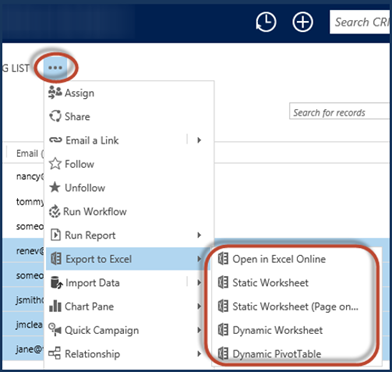Expand the Run Report submenu arrow
The image size is (392, 372).
[x=199, y=235]
